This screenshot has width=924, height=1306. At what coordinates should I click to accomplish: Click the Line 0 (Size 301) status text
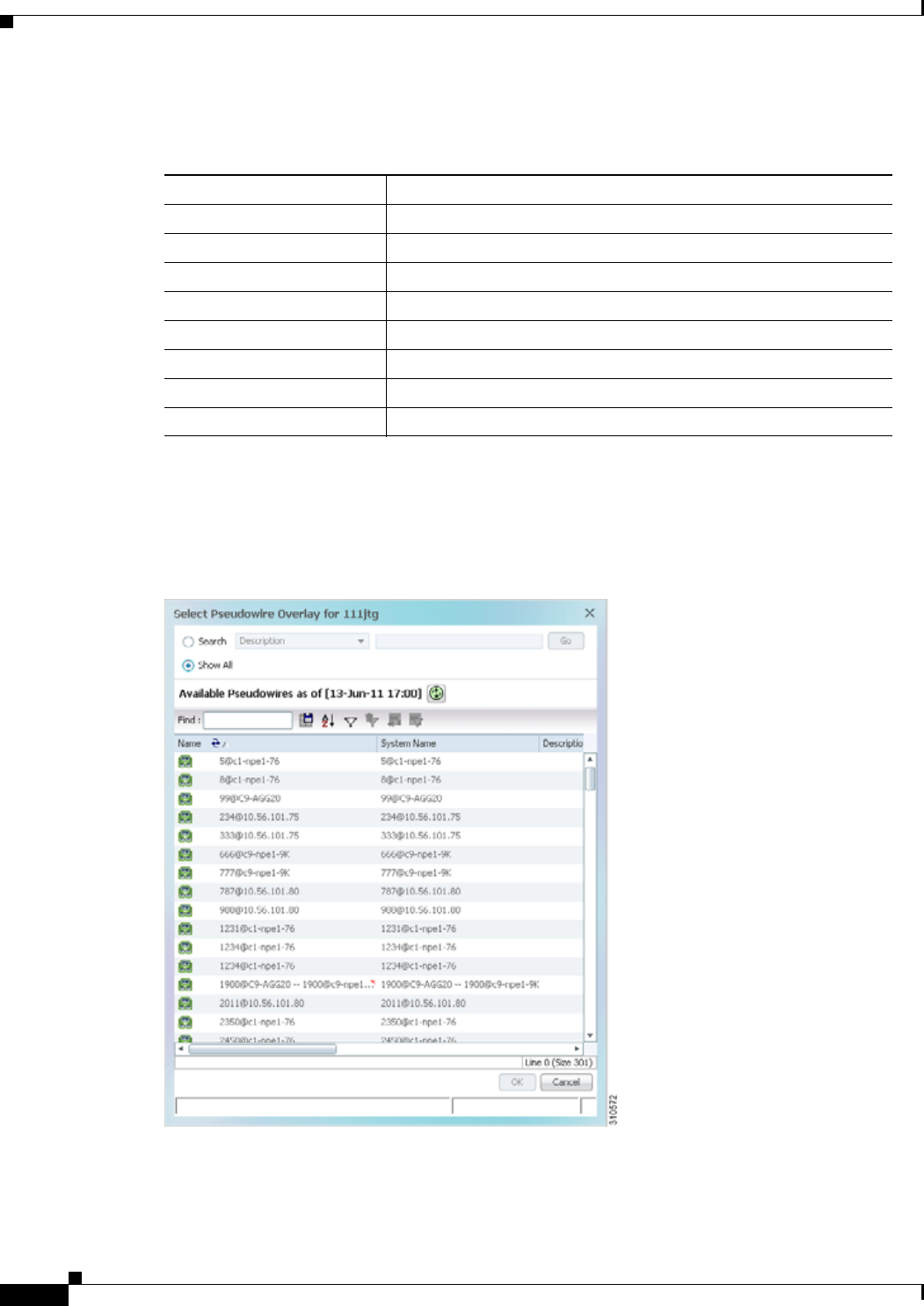(x=558, y=1062)
